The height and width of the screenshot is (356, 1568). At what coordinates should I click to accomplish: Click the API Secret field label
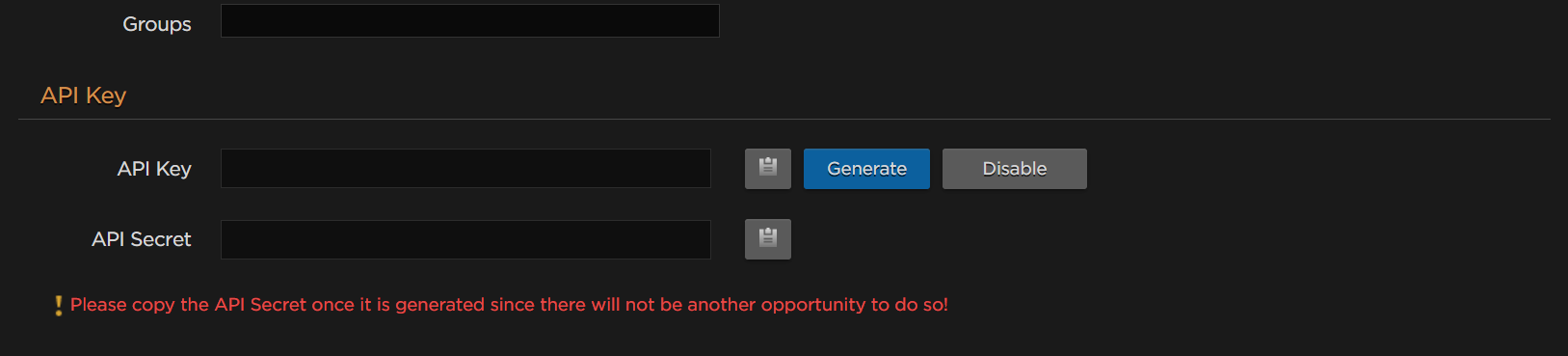(142, 239)
